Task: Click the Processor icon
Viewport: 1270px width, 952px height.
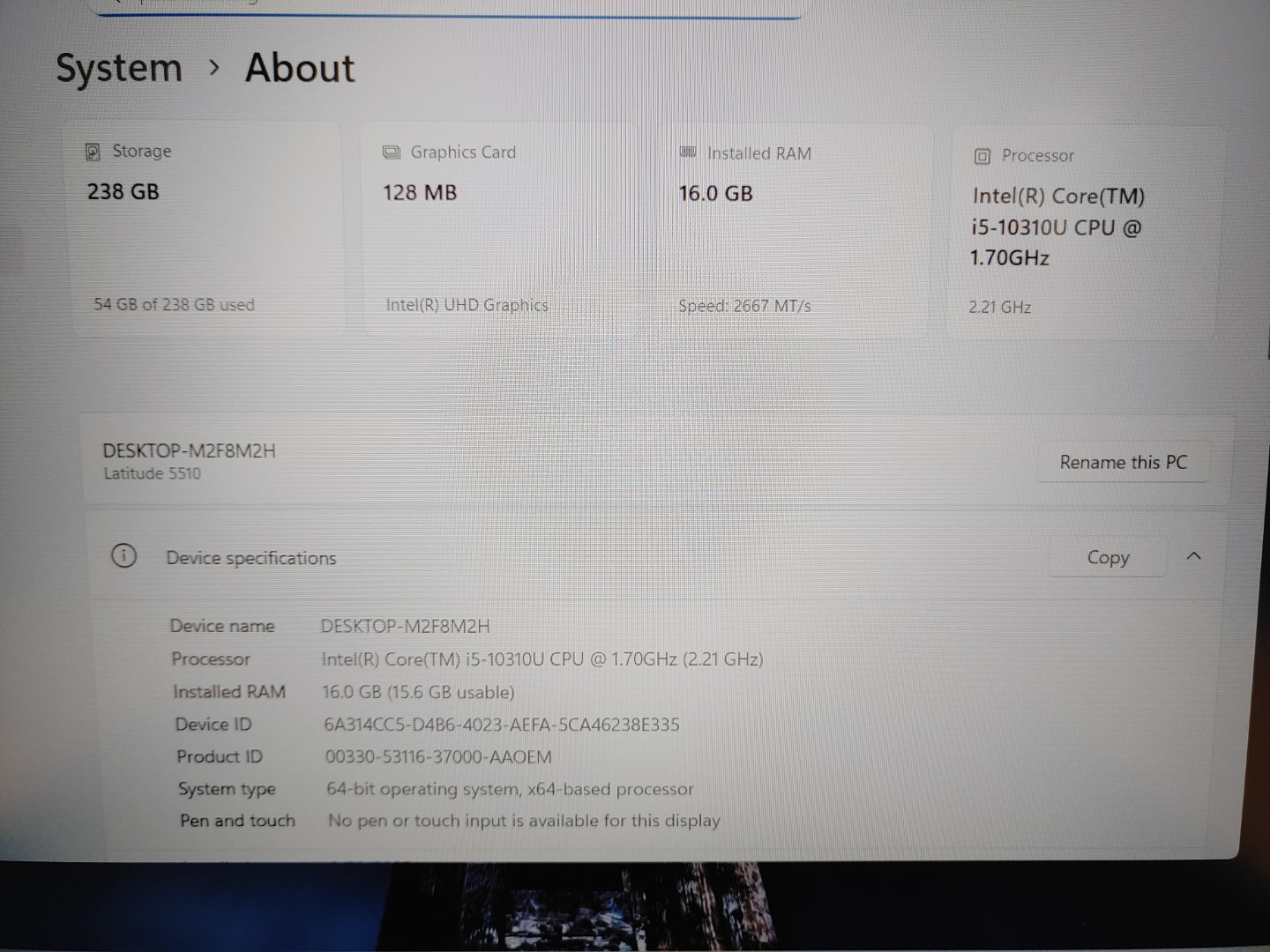Action: [981, 155]
